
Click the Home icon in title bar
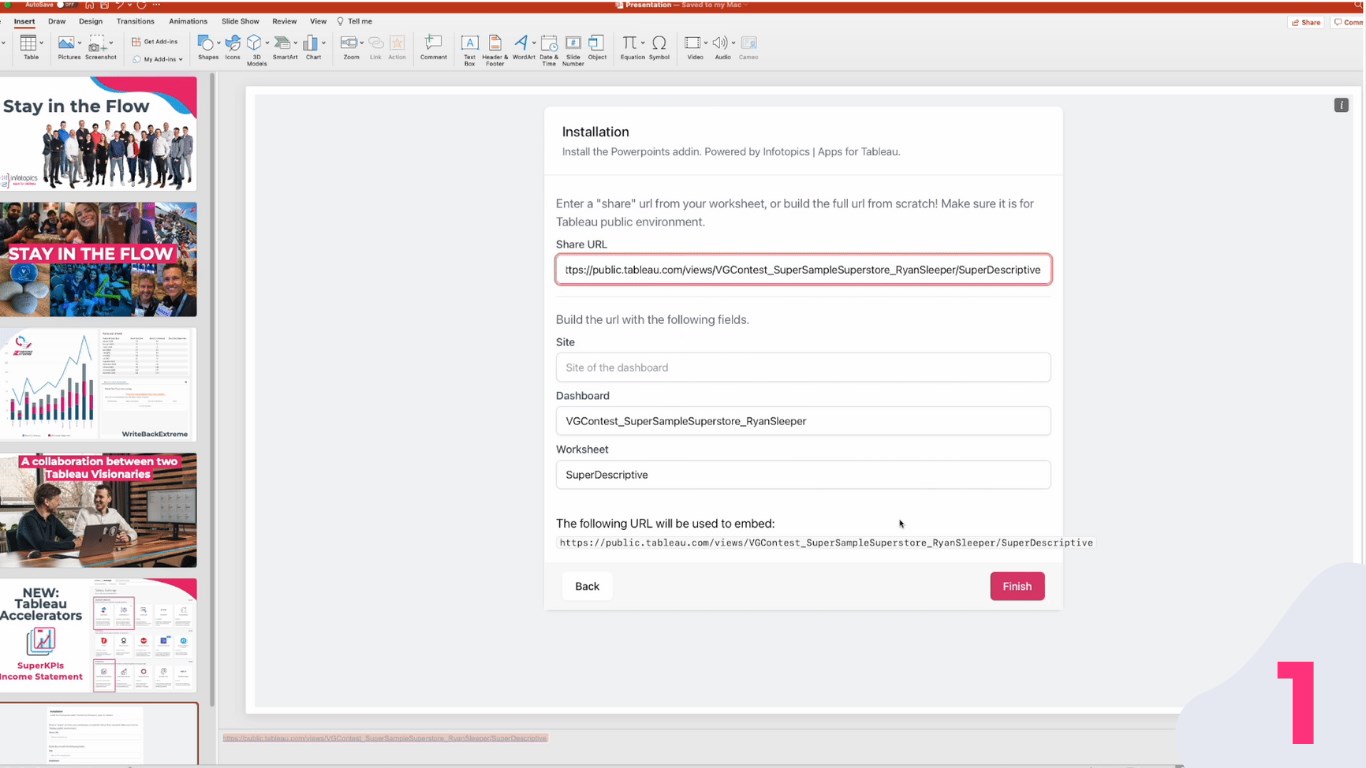(90, 5)
